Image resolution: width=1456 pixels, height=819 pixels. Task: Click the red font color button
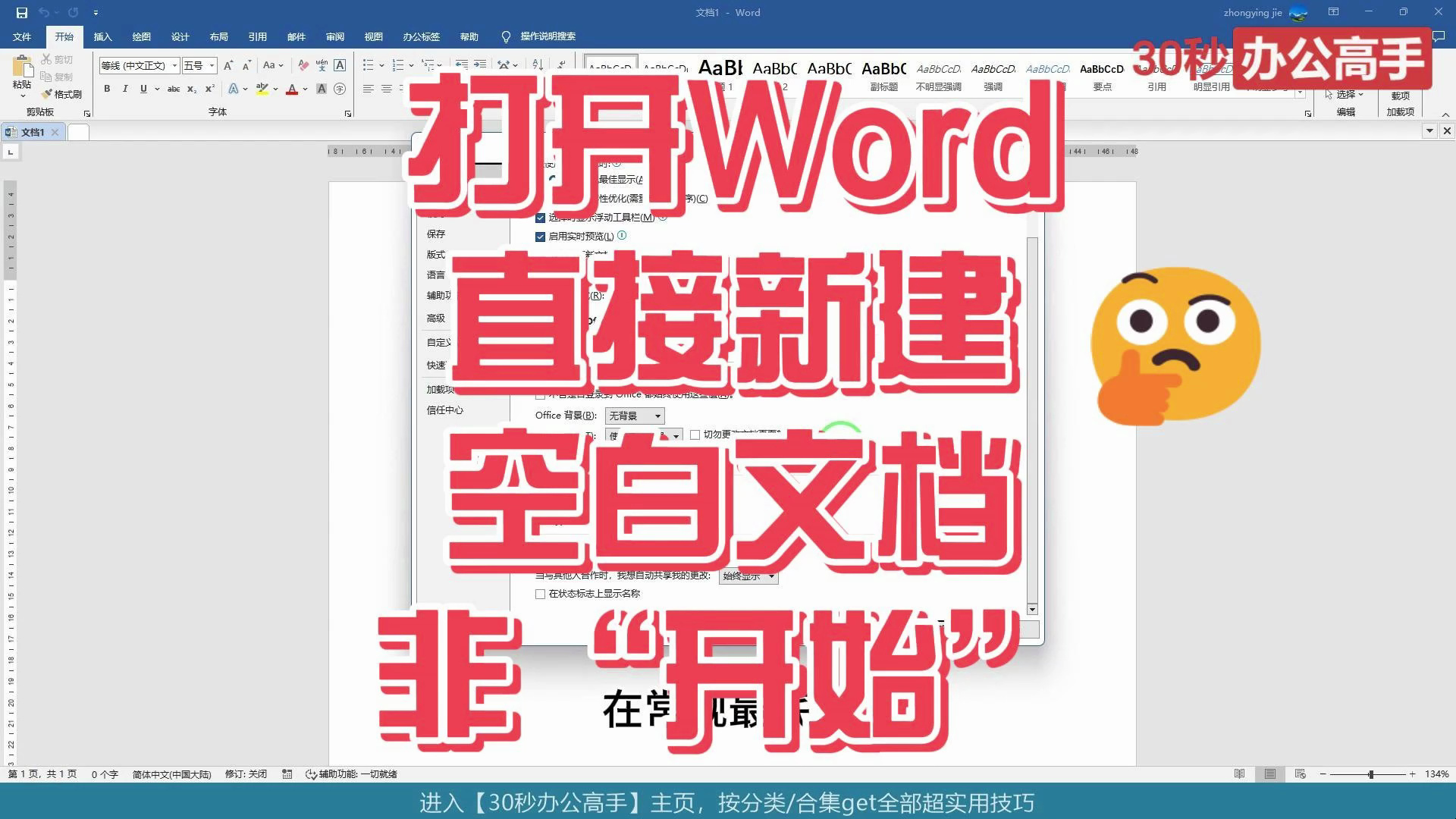coord(292,89)
